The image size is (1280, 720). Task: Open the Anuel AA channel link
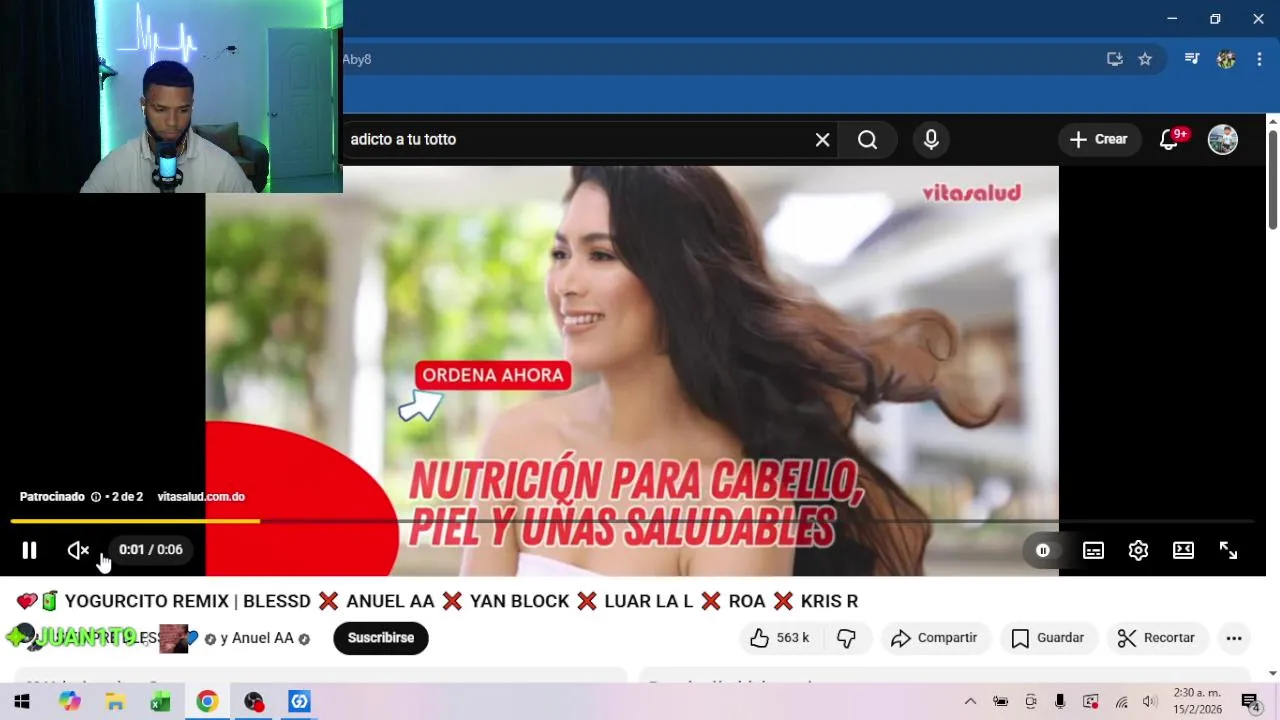tap(264, 638)
